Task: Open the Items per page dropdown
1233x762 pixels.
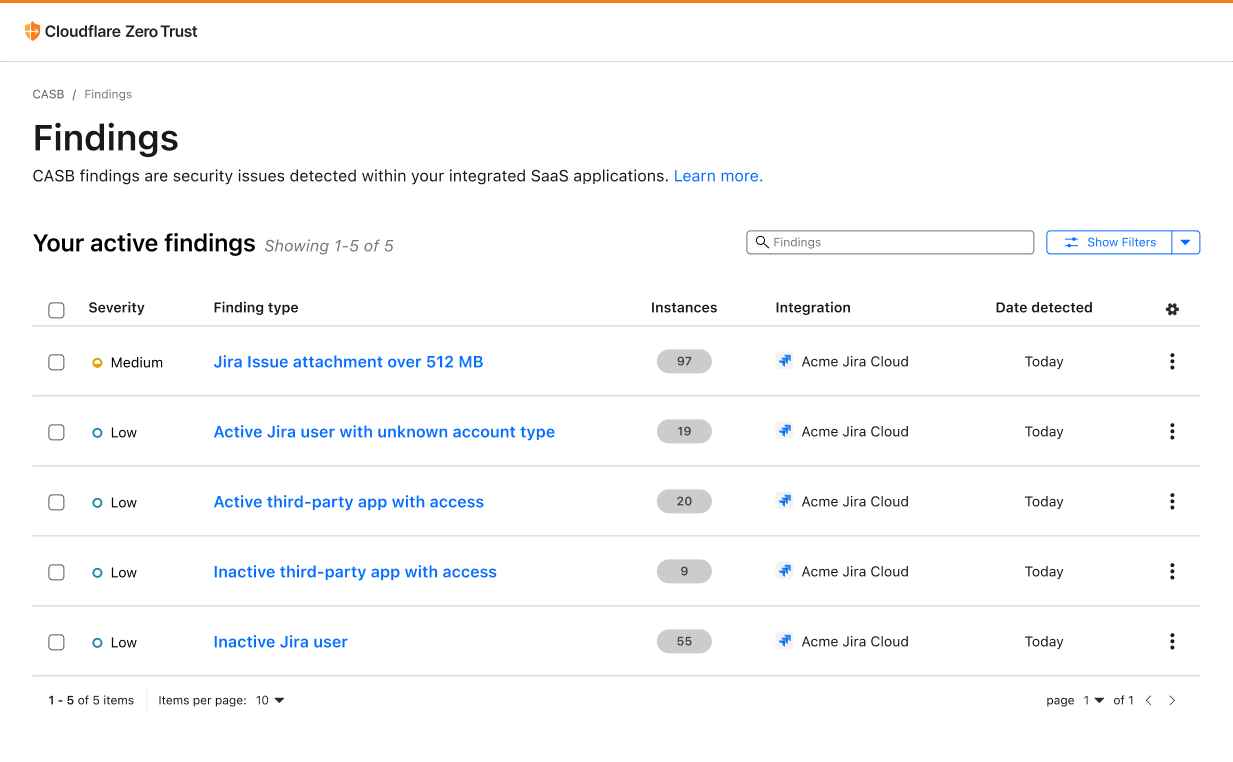Action: (x=270, y=700)
